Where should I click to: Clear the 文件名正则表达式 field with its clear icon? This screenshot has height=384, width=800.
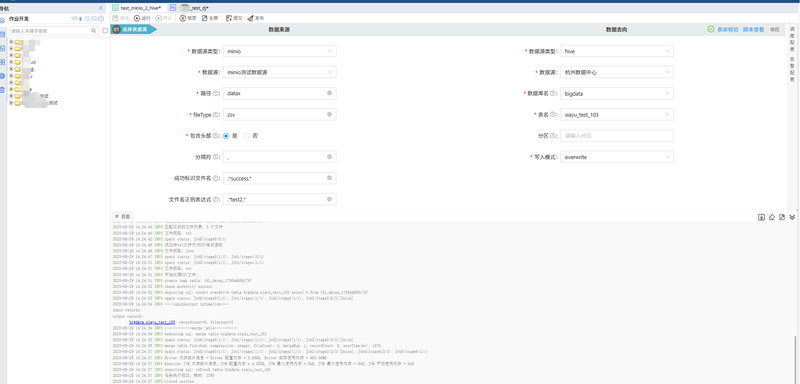point(329,199)
